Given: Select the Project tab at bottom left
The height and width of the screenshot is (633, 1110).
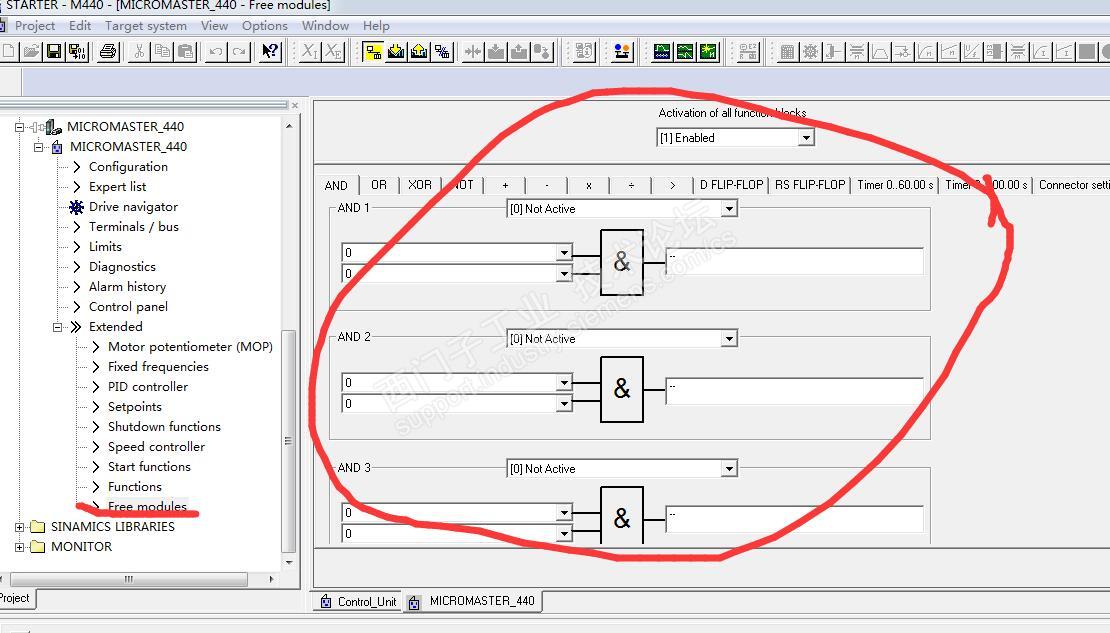Looking at the screenshot, I should (16, 598).
